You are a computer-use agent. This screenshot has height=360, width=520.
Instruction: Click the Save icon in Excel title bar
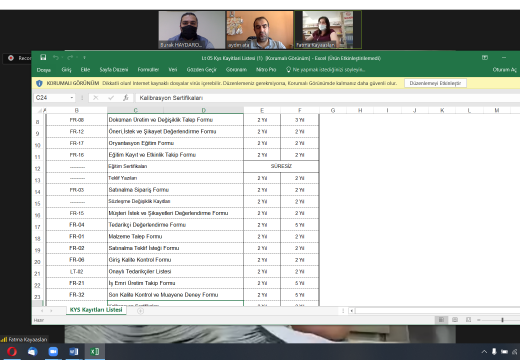pyautogui.click(x=43, y=58)
